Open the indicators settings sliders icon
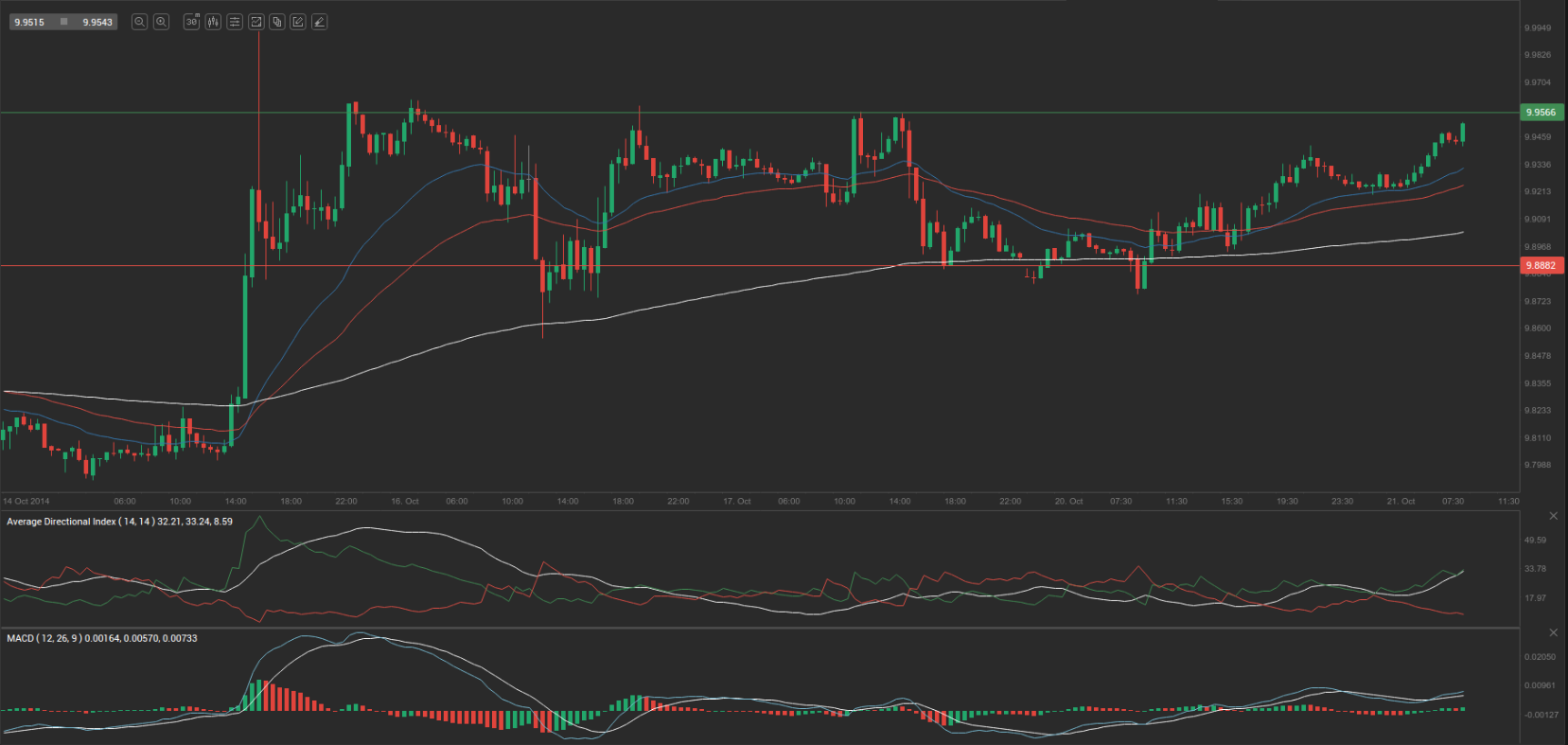The height and width of the screenshot is (745, 1568). coord(235,22)
